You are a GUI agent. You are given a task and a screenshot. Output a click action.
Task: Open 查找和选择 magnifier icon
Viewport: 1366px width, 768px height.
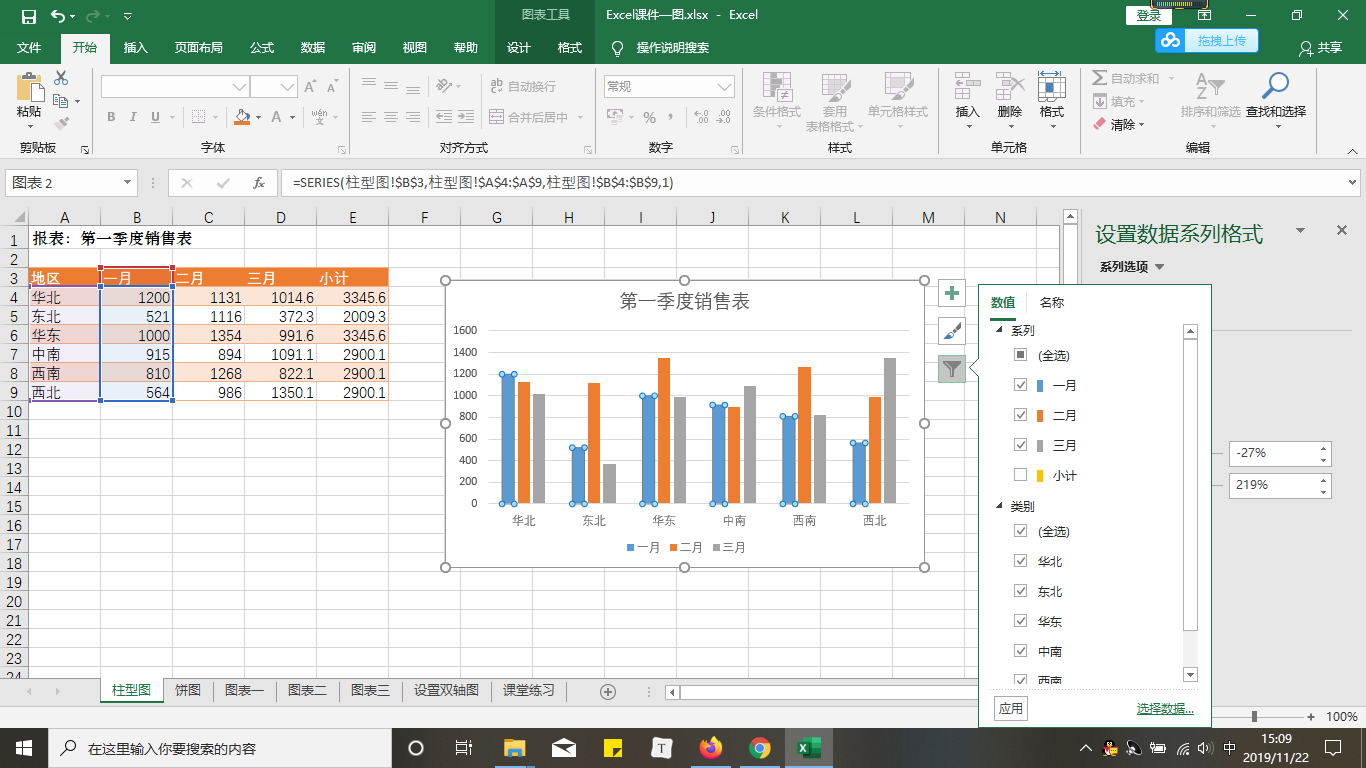[x=1275, y=86]
